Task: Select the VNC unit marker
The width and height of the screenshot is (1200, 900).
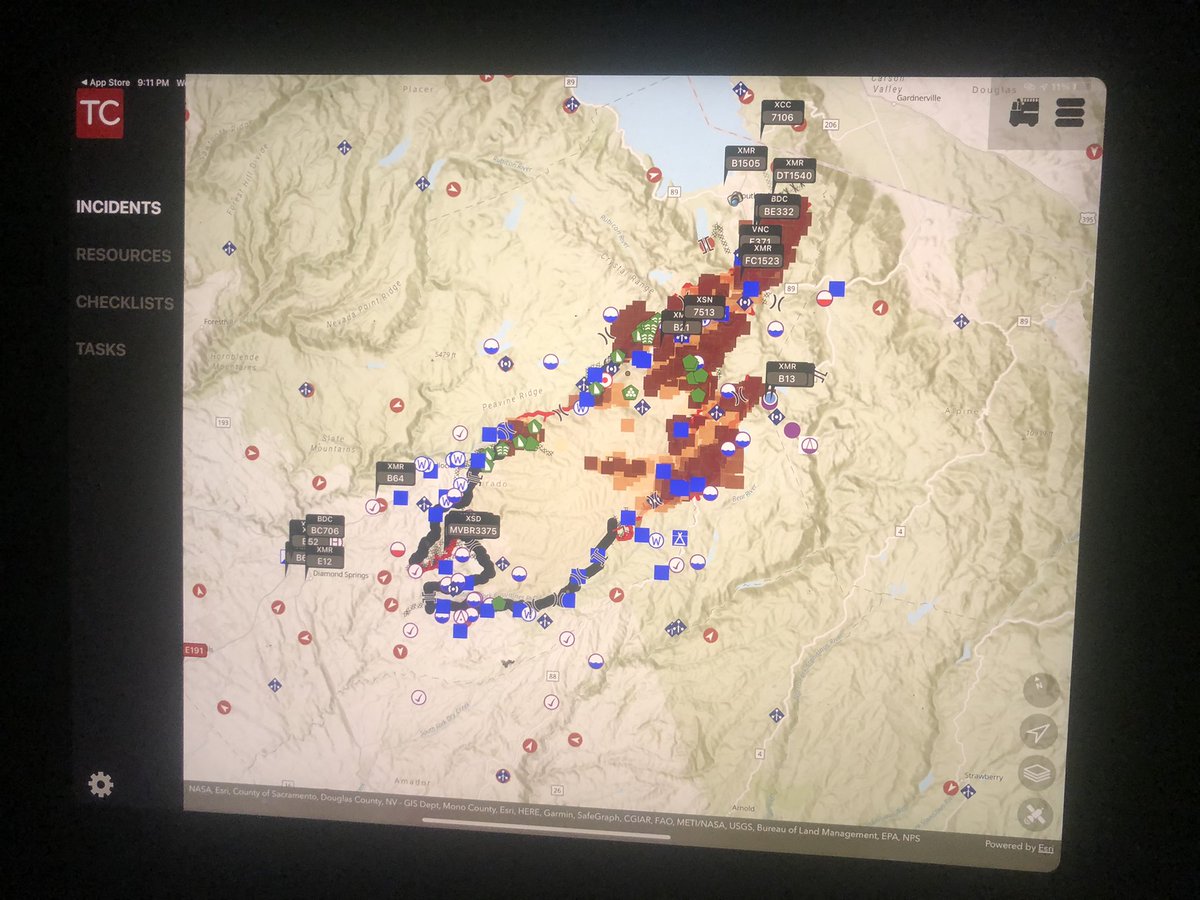Action: pyautogui.click(x=760, y=234)
